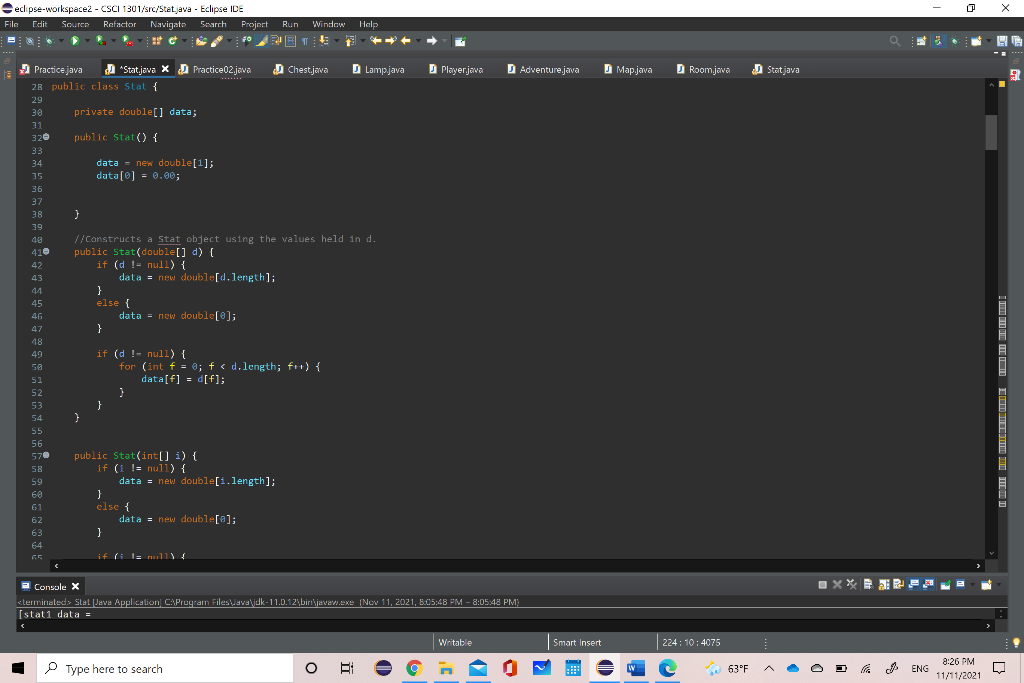
Task: Open the New Java Class dropdown arrow
Action: click(x=184, y=41)
